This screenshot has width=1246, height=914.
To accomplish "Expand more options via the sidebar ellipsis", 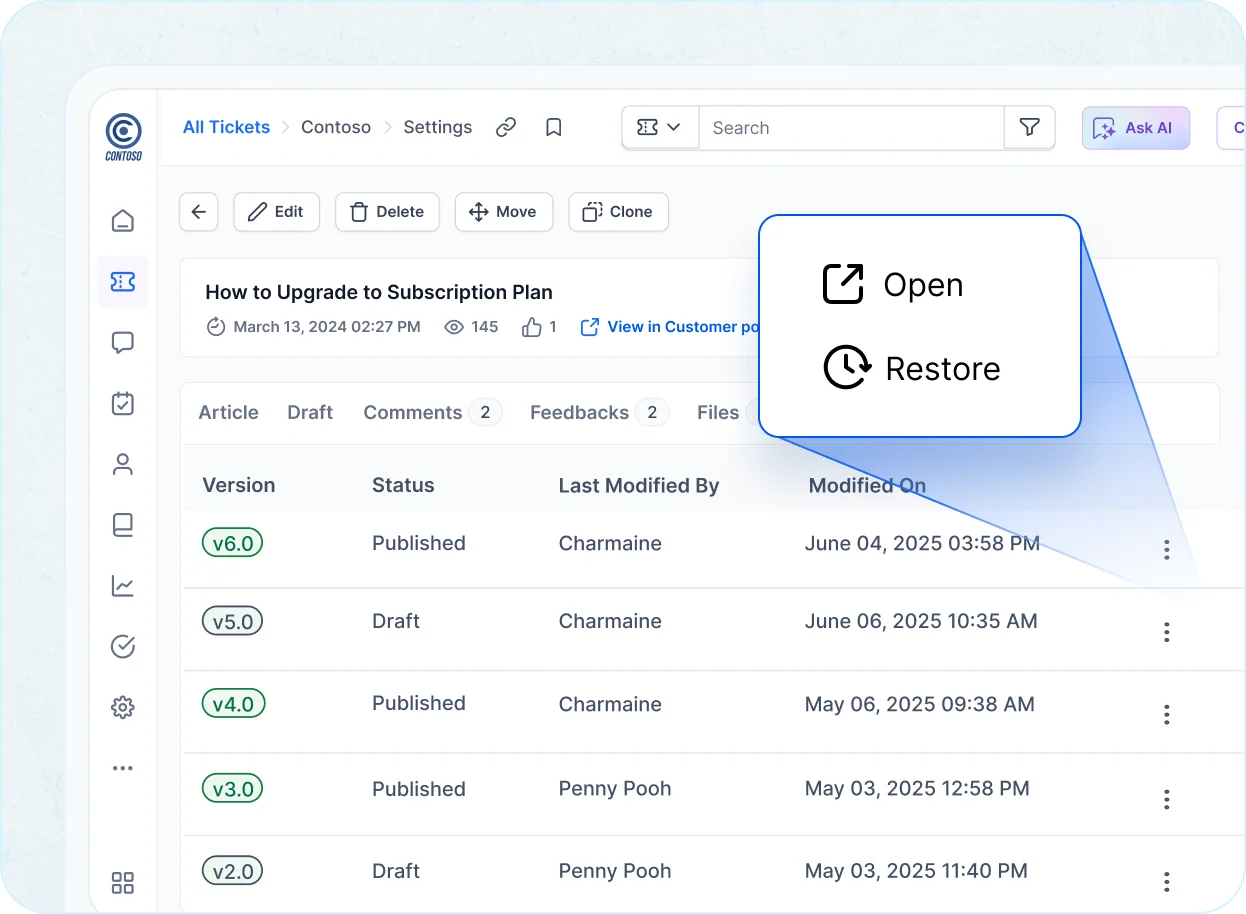I will [x=122, y=768].
